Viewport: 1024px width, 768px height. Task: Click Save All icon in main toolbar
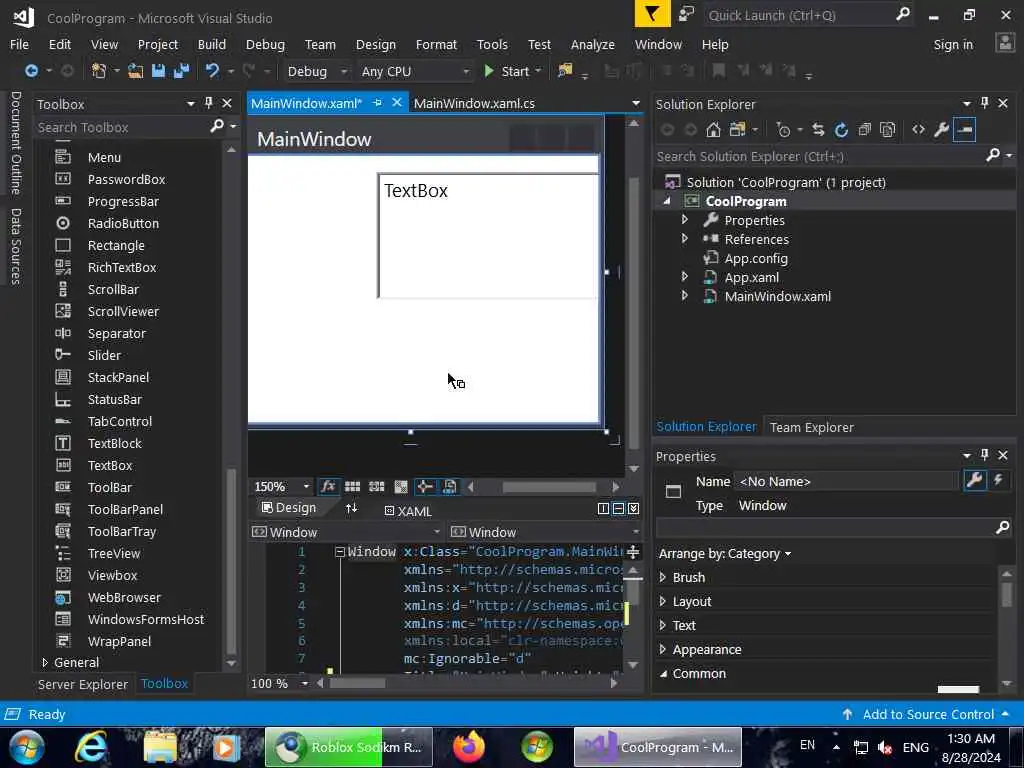click(181, 71)
